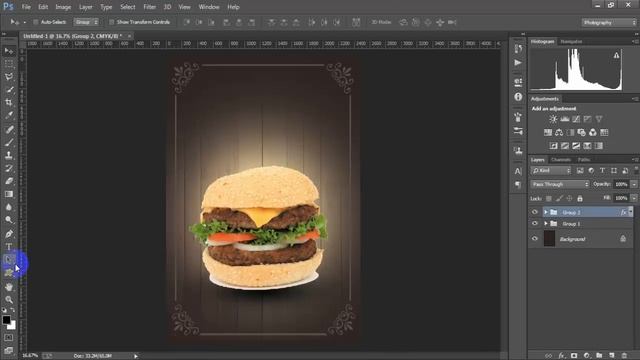Select the Lasso tool
640x360 pixels.
pyautogui.click(x=9, y=76)
